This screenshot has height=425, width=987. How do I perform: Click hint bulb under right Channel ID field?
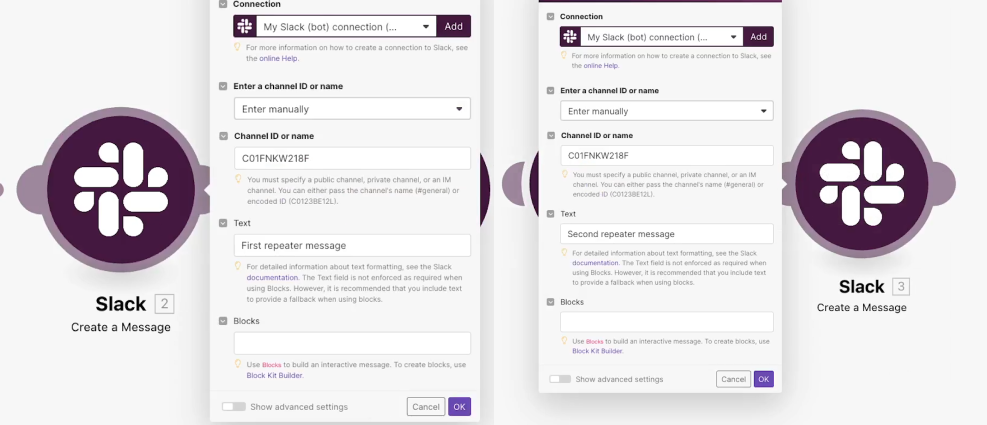564,174
